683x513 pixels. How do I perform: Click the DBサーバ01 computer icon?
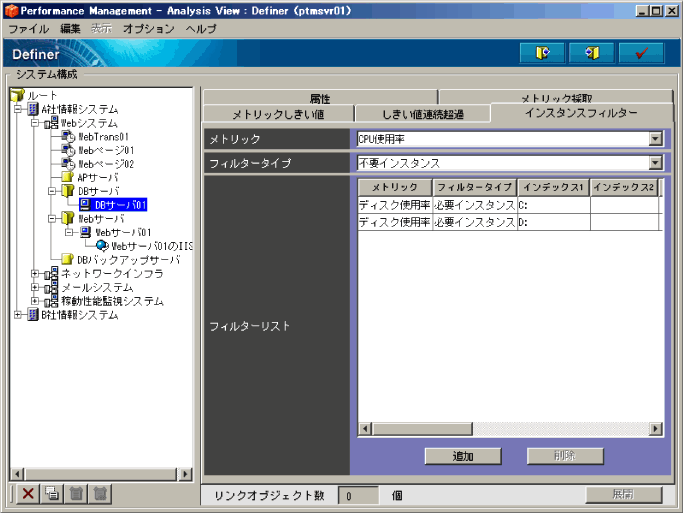[x=85, y=205]
